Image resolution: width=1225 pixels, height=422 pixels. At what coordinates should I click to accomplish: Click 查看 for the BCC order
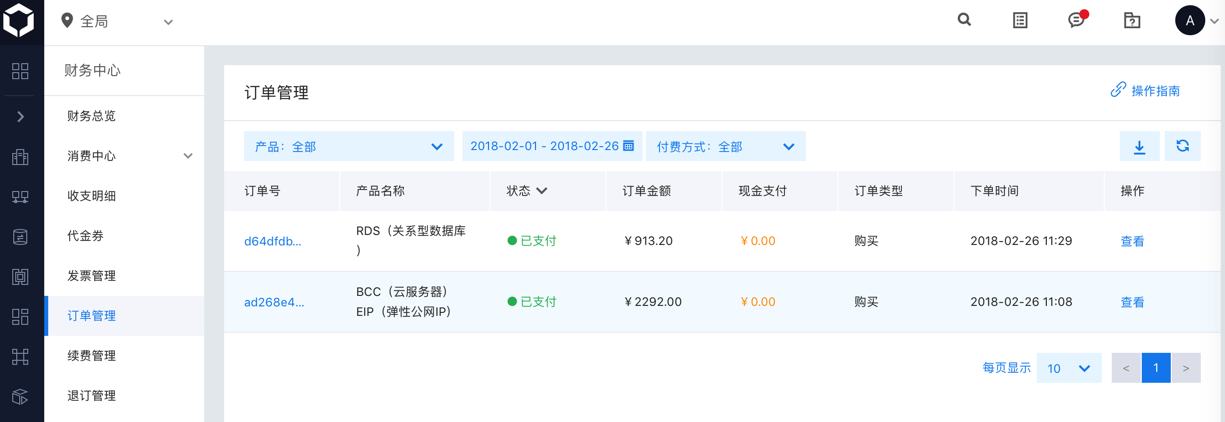pyautogui.click(x=1132, y=302)
